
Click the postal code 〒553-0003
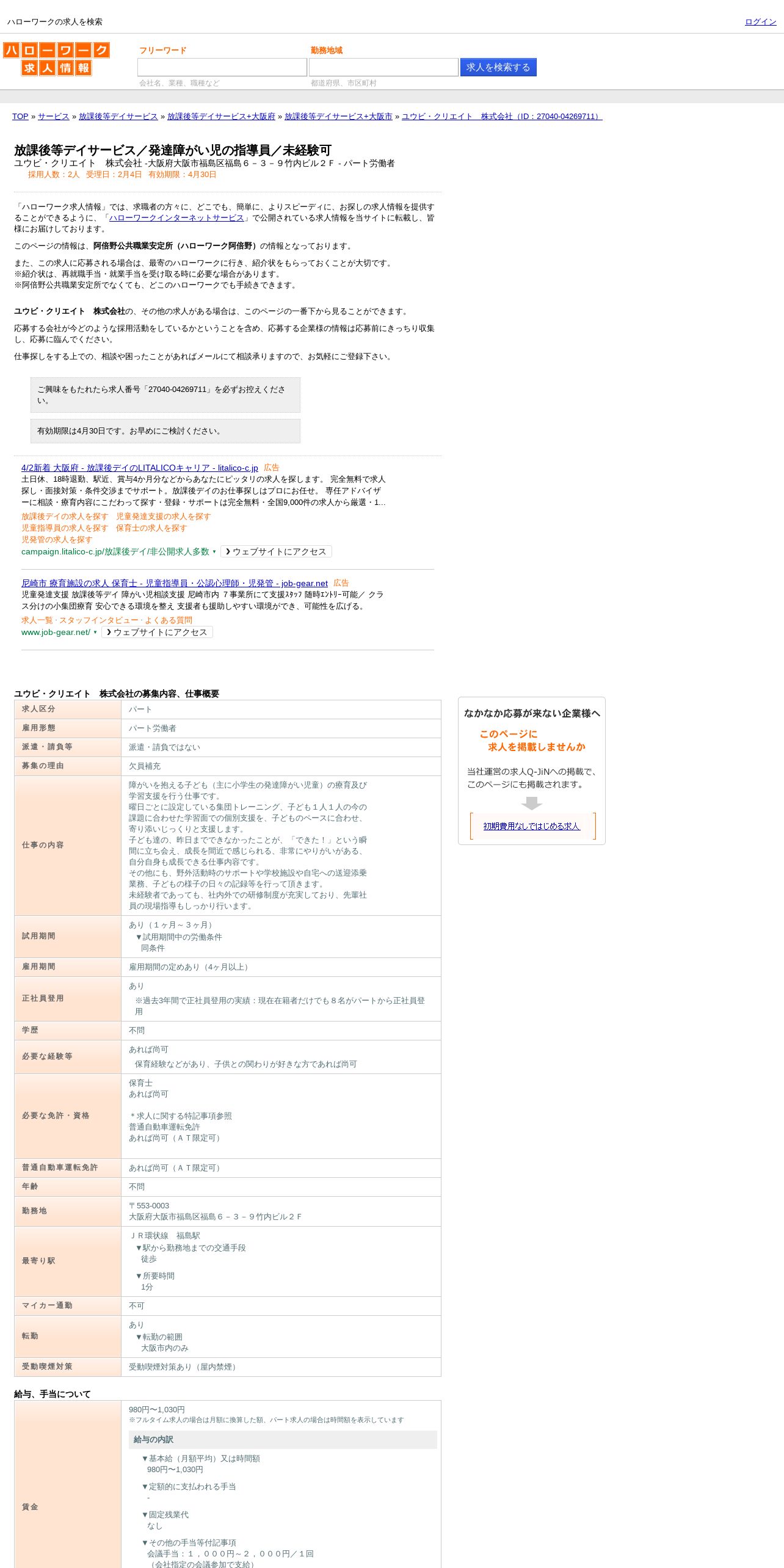point(149,1206)
